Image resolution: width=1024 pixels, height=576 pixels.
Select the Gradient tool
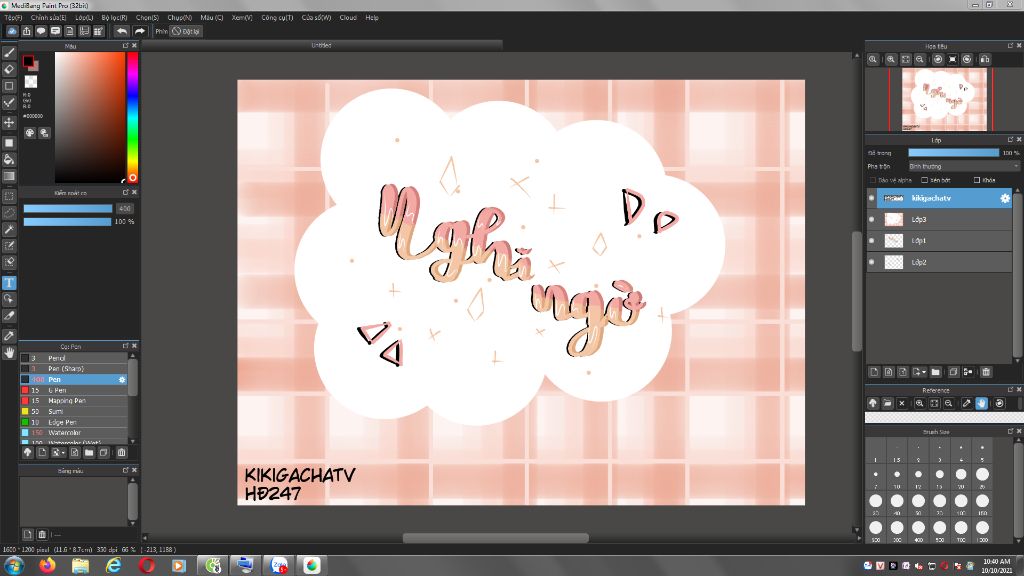9,176
